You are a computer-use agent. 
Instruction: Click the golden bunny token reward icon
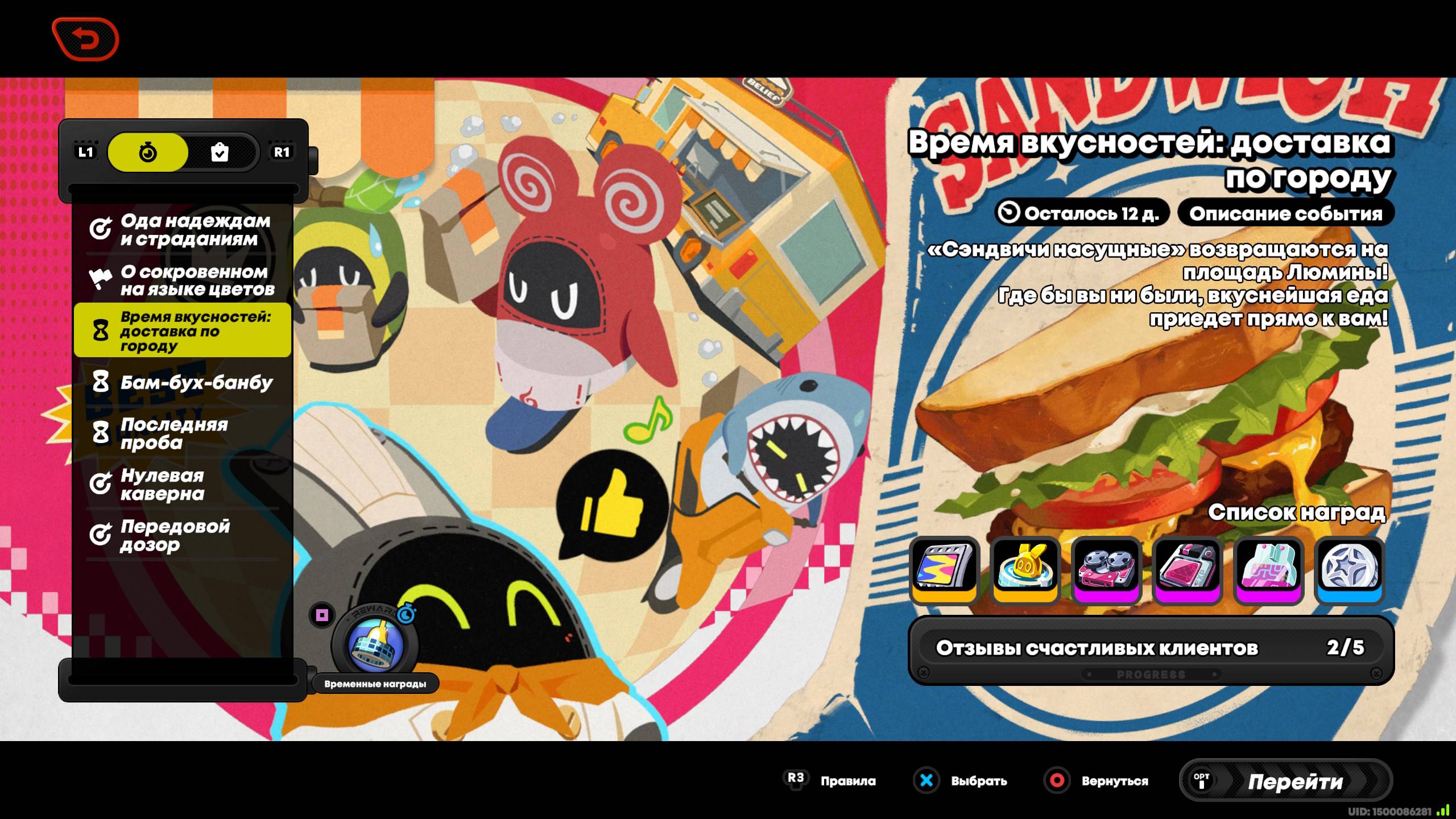[x=1025, y=568]
